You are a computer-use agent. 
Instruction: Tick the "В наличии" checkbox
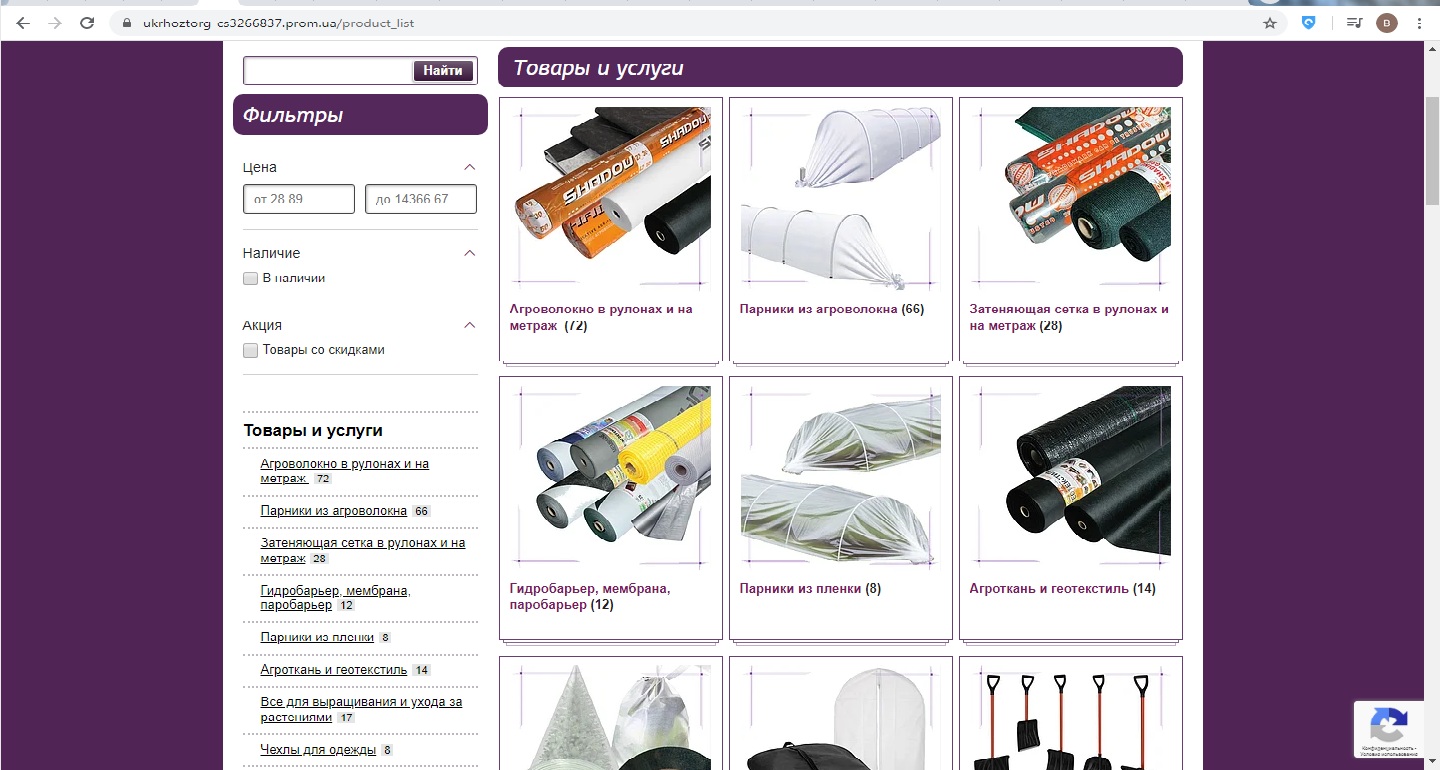(x=251, y=278)
